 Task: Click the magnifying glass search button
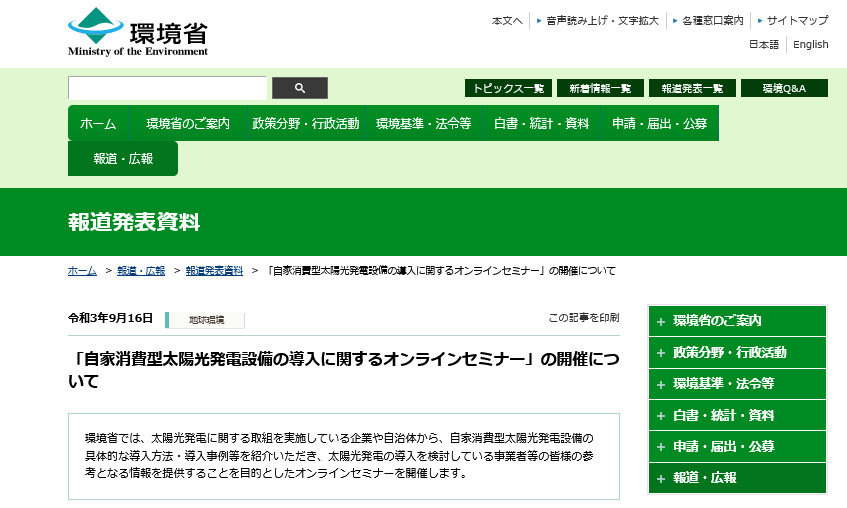pos(300,88)
